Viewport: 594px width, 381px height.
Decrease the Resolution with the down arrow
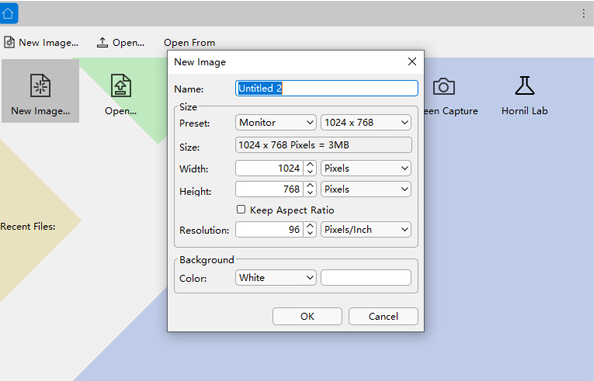click(310, 233)
